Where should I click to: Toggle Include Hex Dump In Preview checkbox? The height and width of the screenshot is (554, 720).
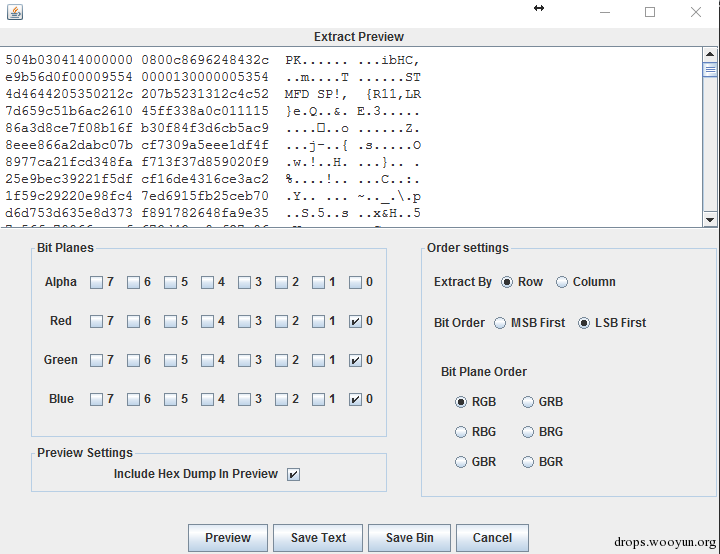pos(293,474)
